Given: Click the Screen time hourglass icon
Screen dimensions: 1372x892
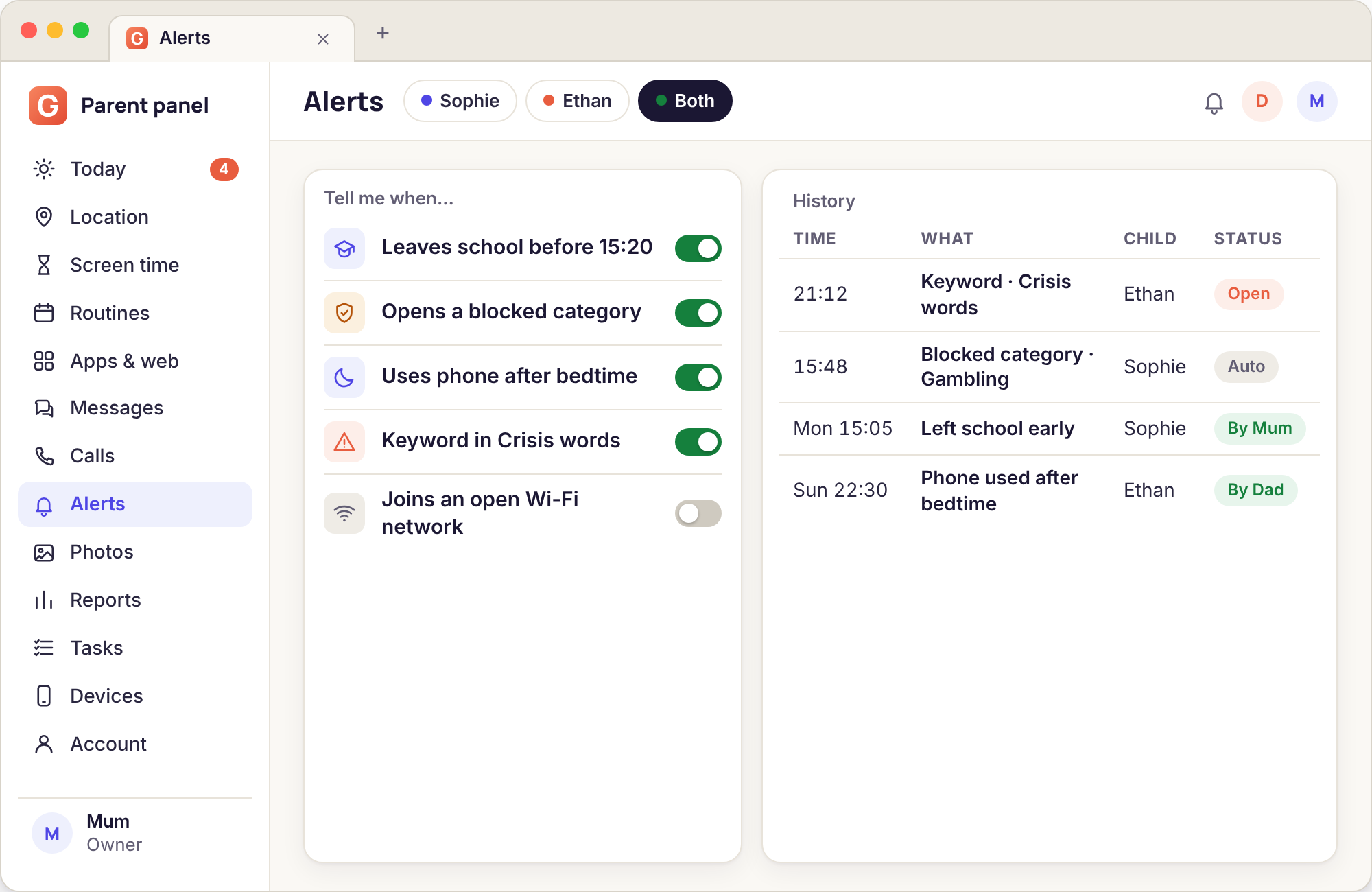Looking at the screenshot, I should (x=44, y=265).
